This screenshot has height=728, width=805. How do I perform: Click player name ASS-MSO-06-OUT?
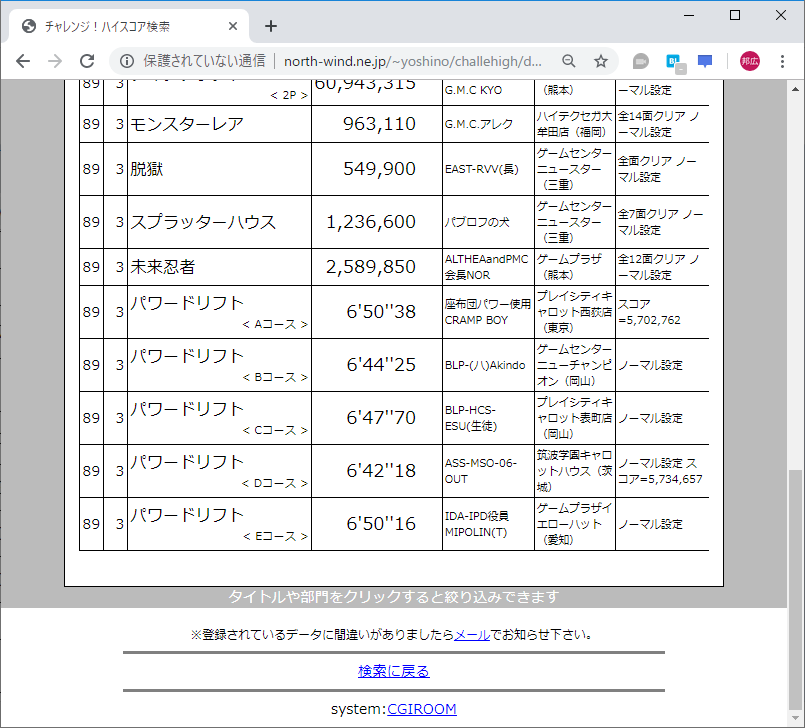[x=481, y=471]
